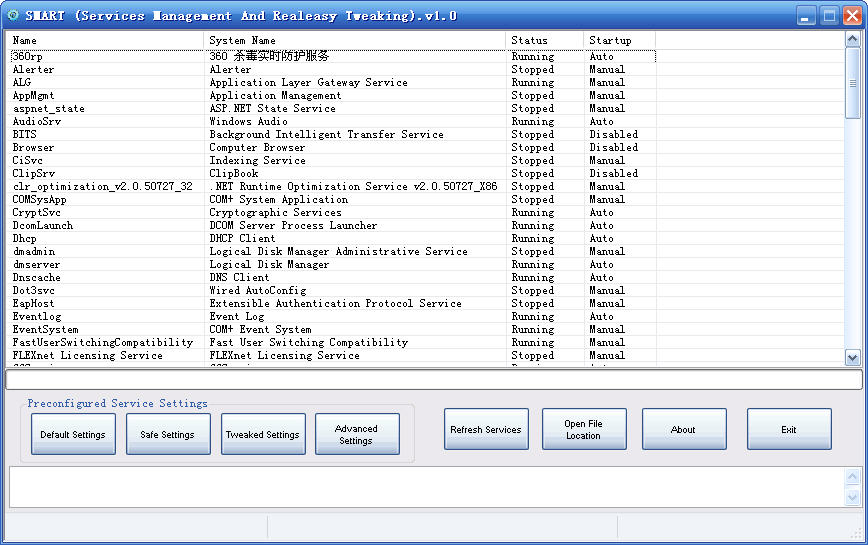
Task: Apply Tweaked Settings preset
Action: [x=263, y=435]
